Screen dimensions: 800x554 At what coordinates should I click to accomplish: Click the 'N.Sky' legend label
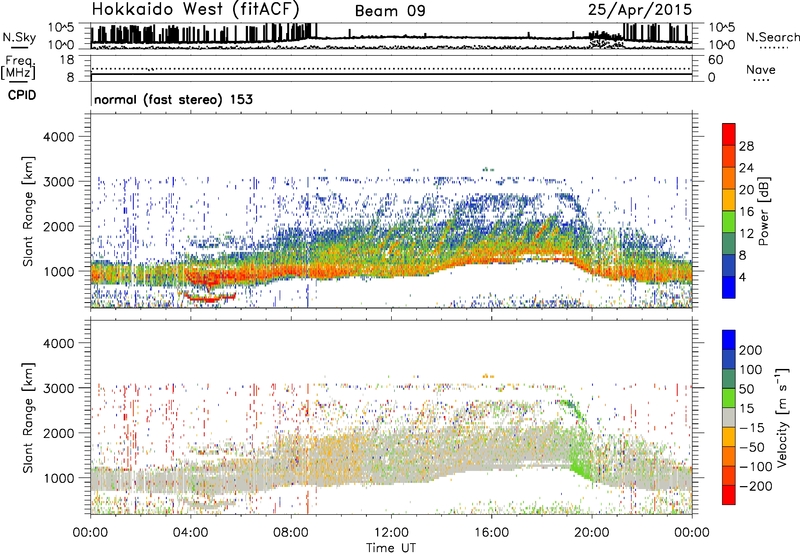click(x=19, y=37)
